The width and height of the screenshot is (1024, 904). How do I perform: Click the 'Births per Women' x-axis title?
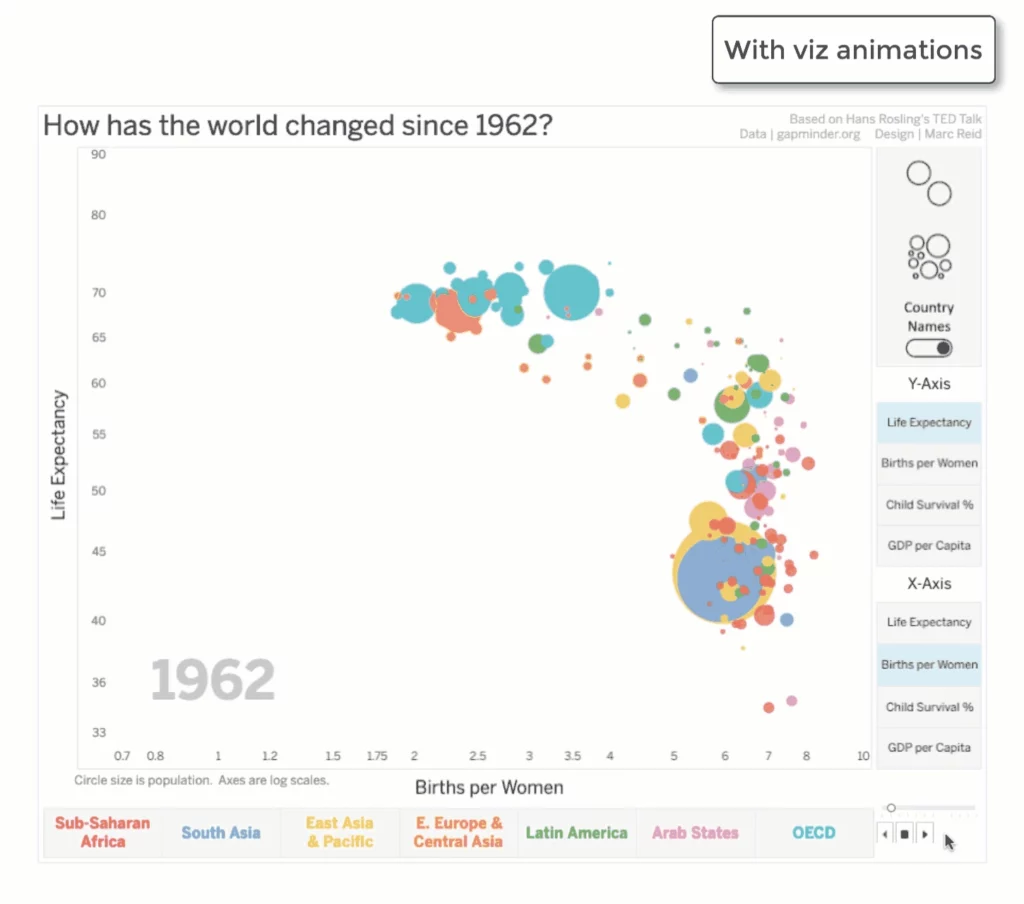coord(489,787)
